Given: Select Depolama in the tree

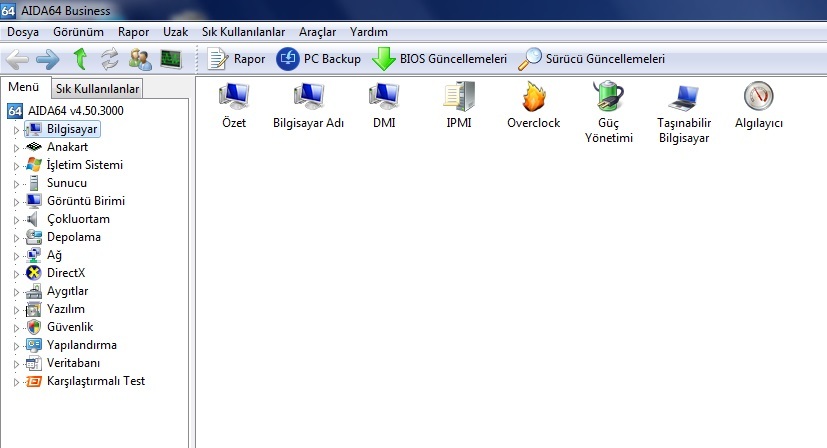Looking at the screenshot, I should [63, 237].
